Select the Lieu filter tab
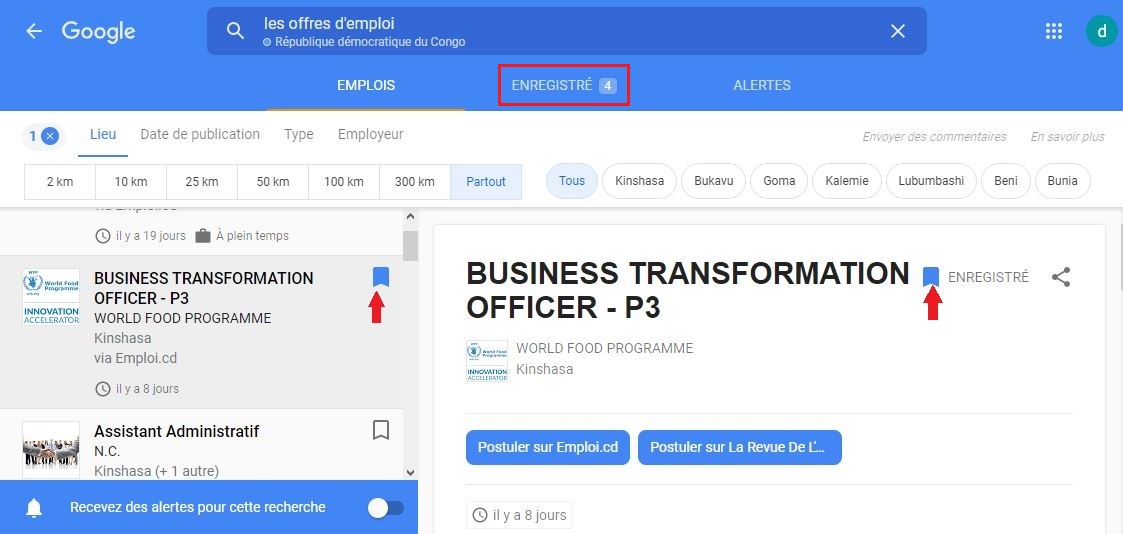 tap(103, 135)
